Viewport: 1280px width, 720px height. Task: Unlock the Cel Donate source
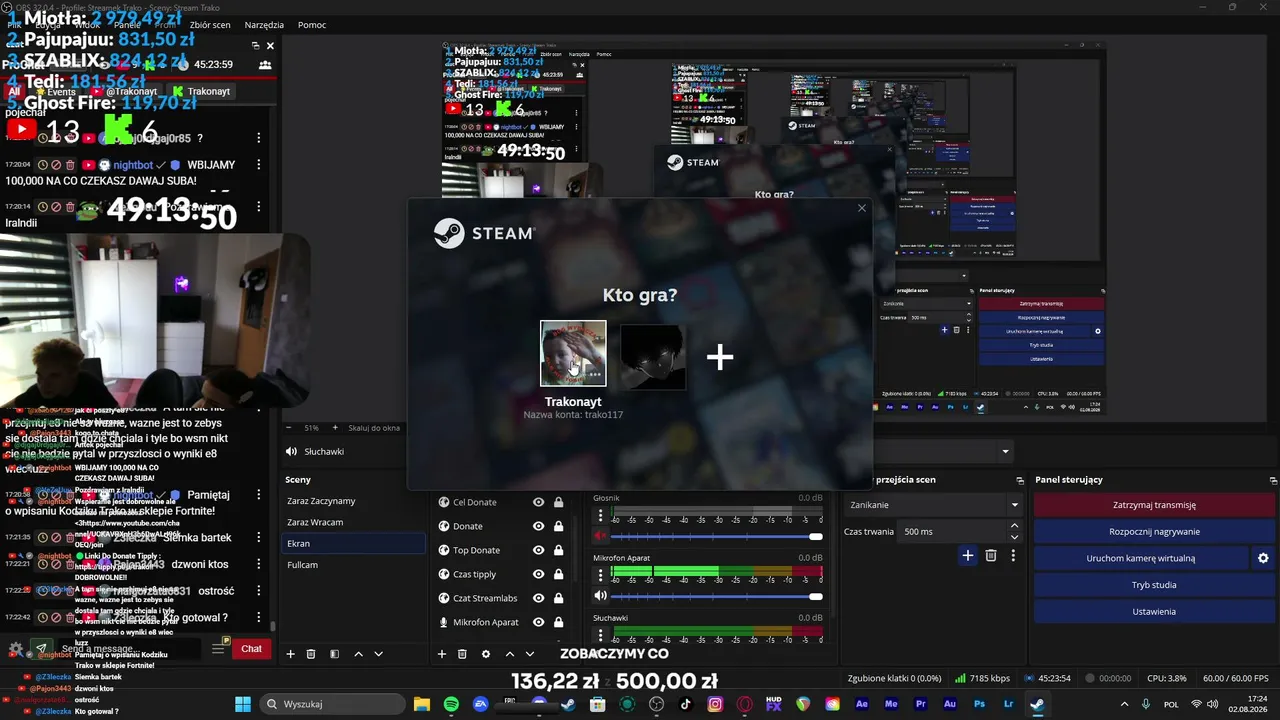pos(558,502)
